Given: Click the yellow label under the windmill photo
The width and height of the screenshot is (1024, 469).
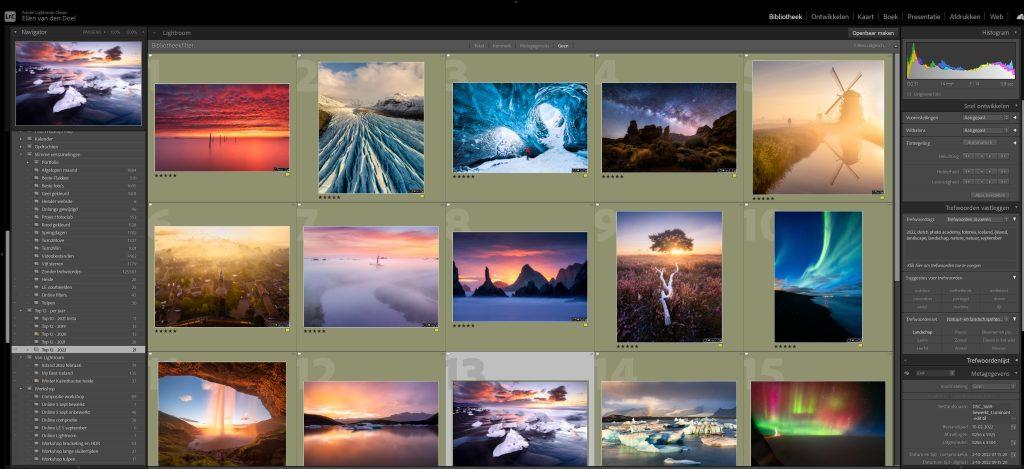Looking at the screenshot, I should pos(882,197).
